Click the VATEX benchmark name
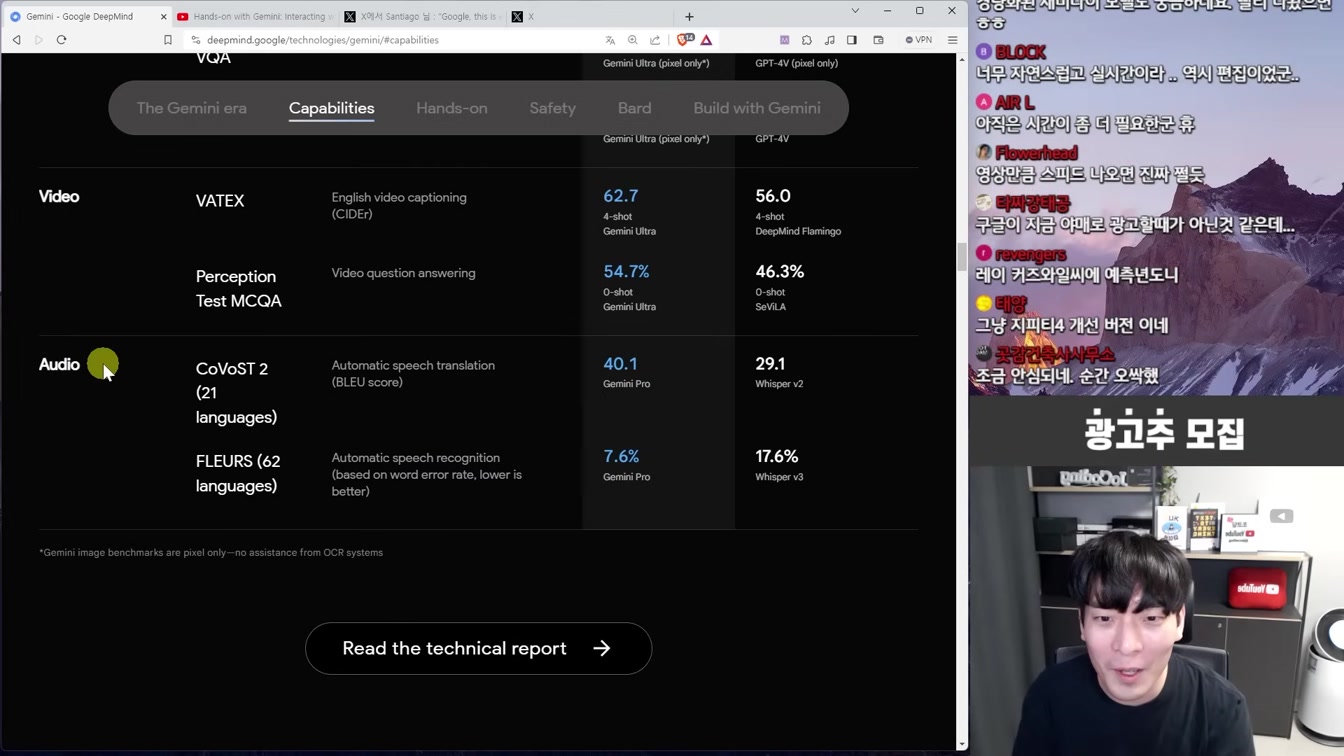This screenshot has width=1344, height=756. pos(220,201)
